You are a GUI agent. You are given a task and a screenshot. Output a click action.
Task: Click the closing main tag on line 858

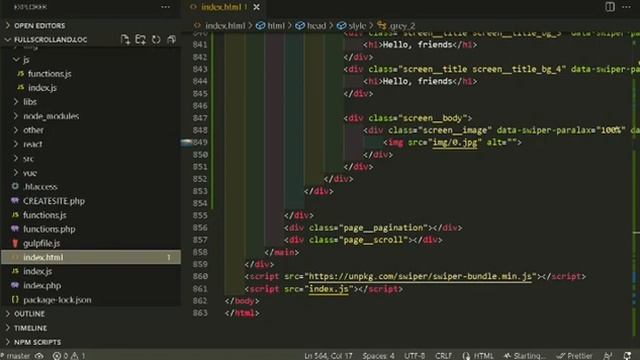pos(282,252)
